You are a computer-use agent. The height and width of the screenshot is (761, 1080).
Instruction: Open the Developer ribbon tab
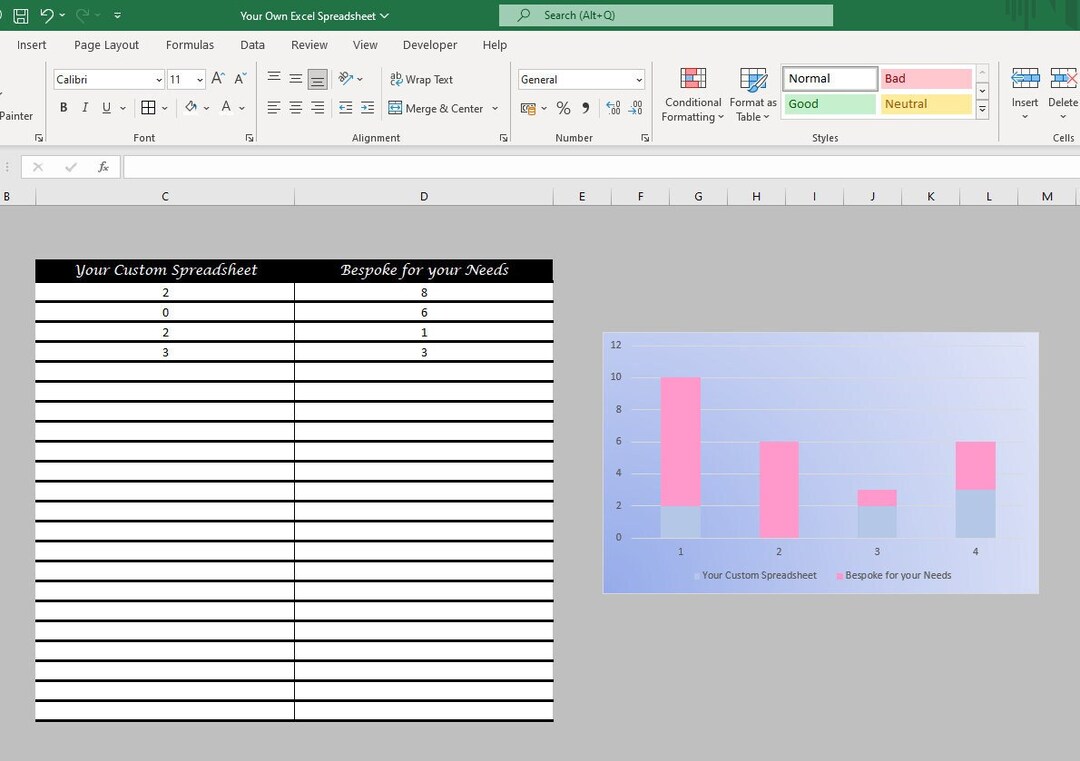tap(430, 45)
